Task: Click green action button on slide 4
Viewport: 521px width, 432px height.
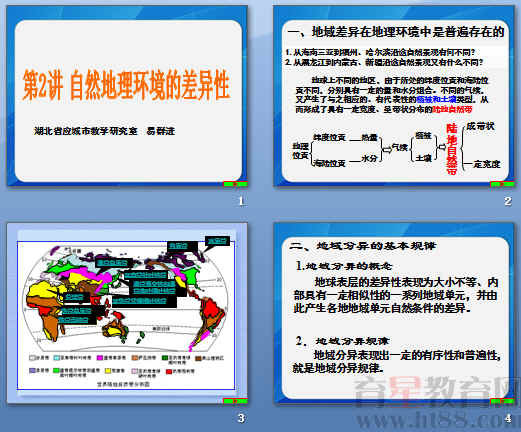Action: point(502,401)
